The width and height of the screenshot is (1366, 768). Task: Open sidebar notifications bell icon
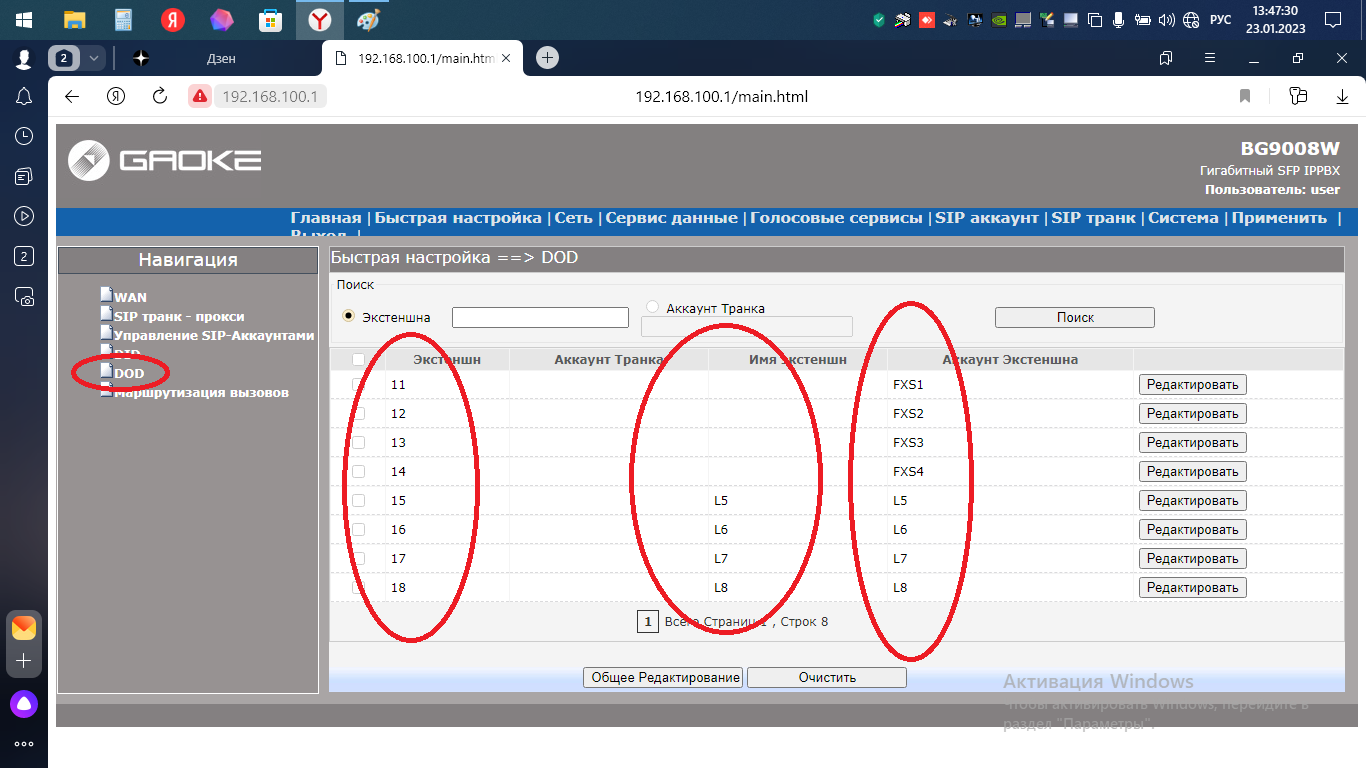click(x=24, y=96)
